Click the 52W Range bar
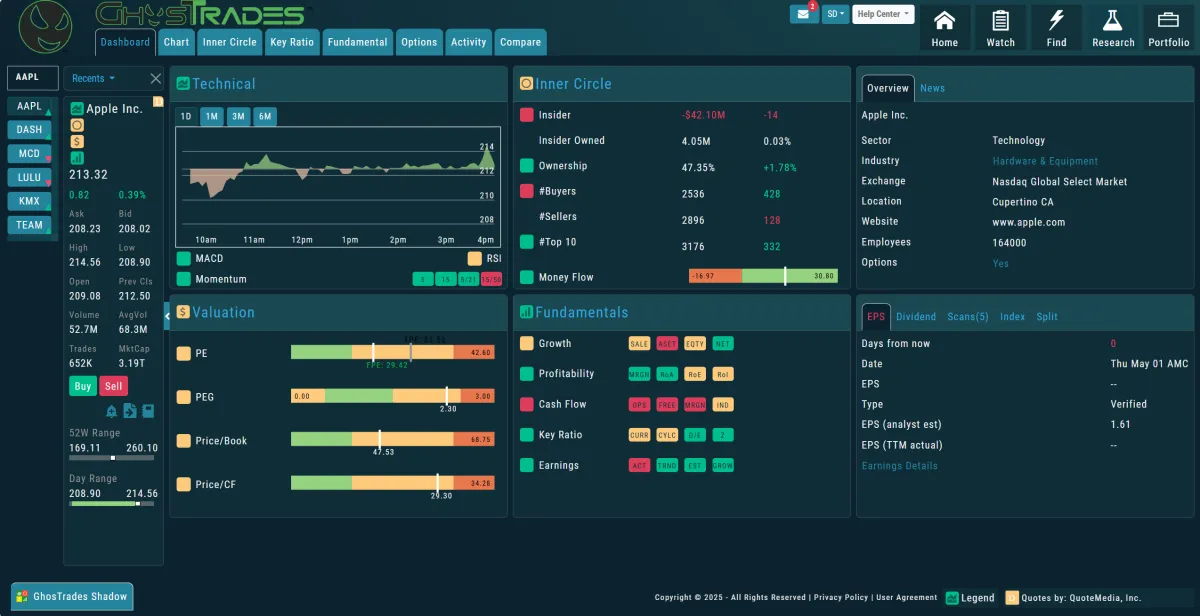The width and height of the screenshot is (1200, 616). pyautogui.click(x=113, y=458)
